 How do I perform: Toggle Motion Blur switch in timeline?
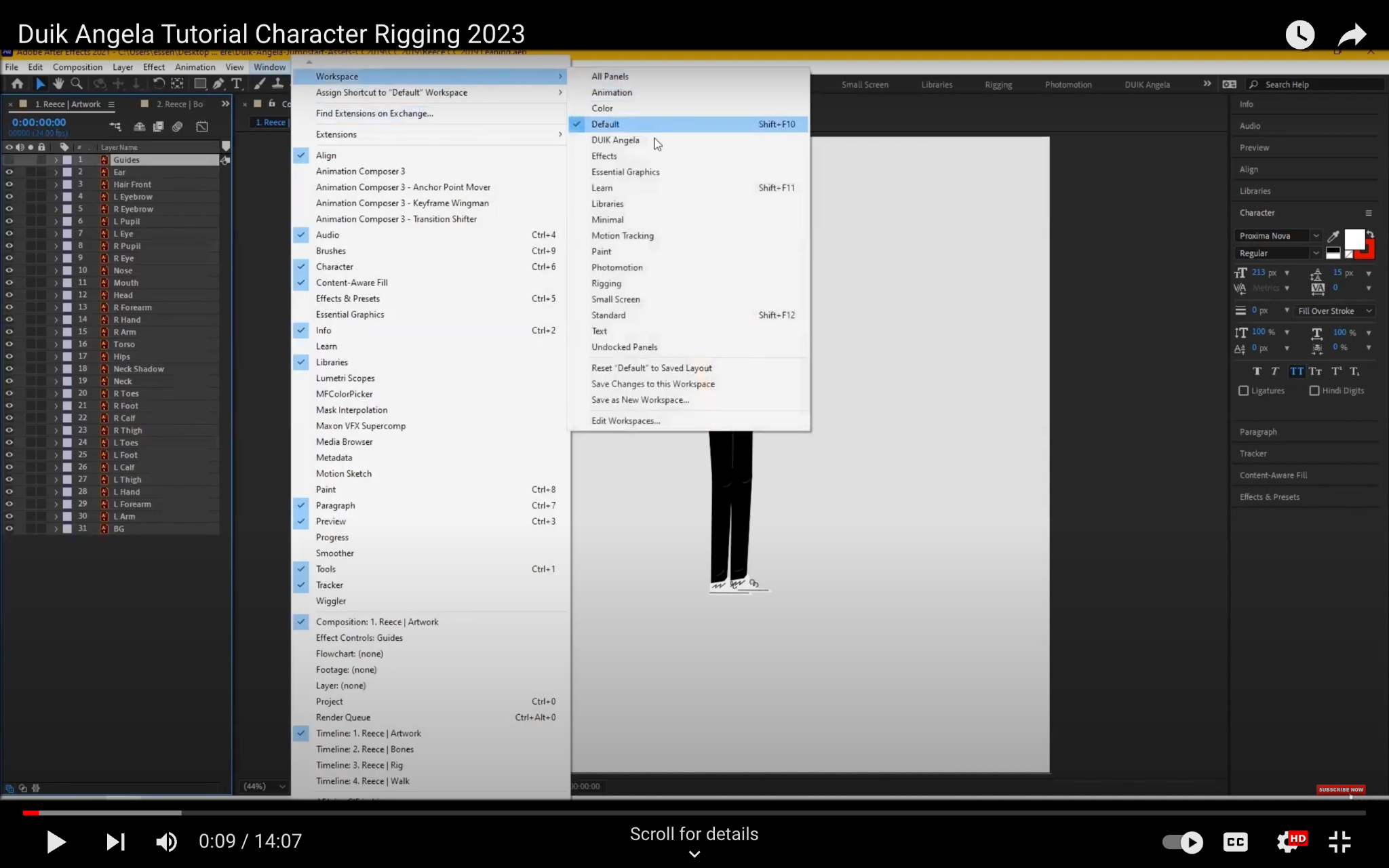click(178, 127)
